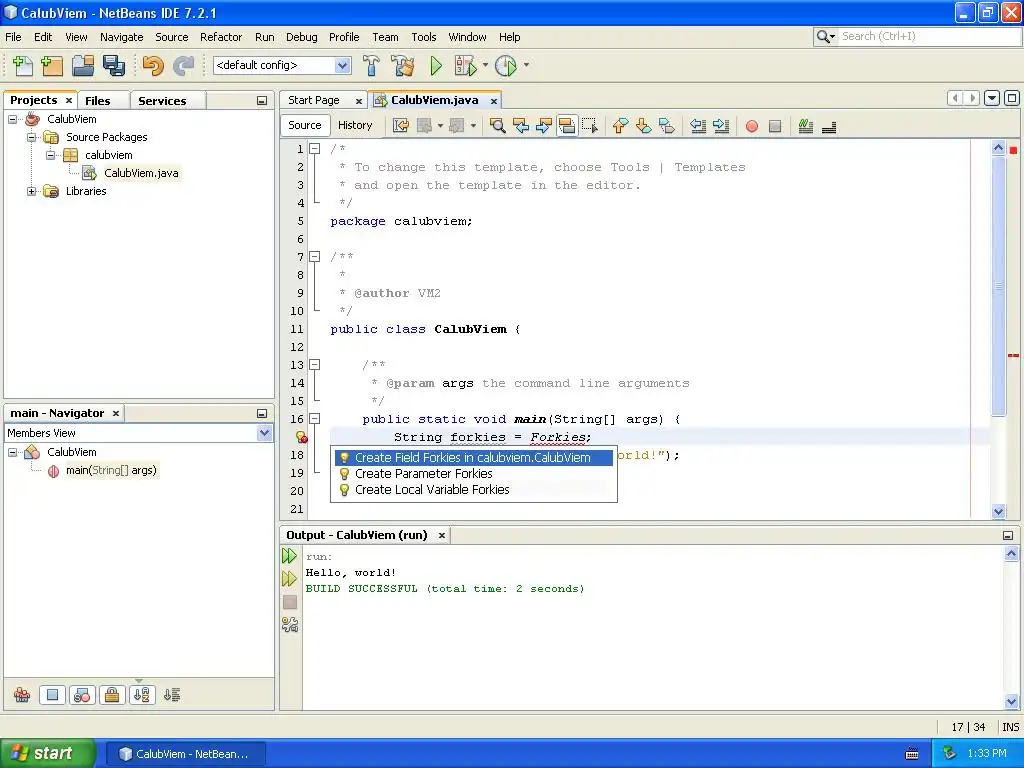Select Create Local Variable Forkies hint
The image size is (1024, 768).
click(476, 490)
